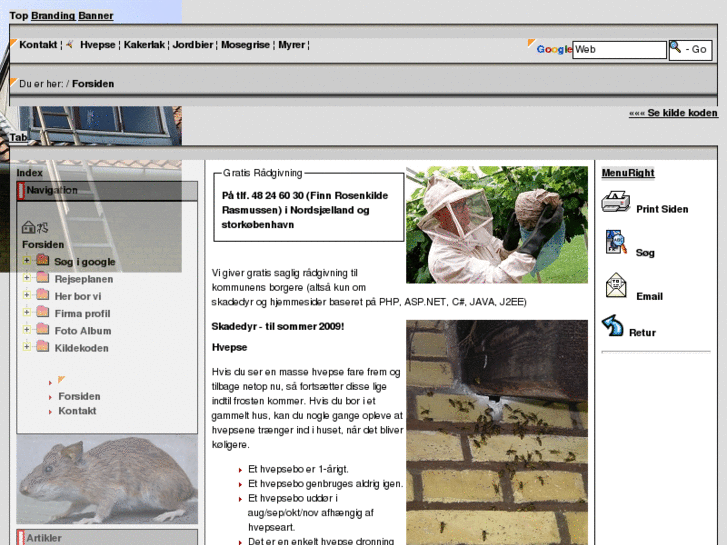Viewport: 727px width, 545px height.
Task: Open Kontakt in the top menu
Action: point(38,45)
